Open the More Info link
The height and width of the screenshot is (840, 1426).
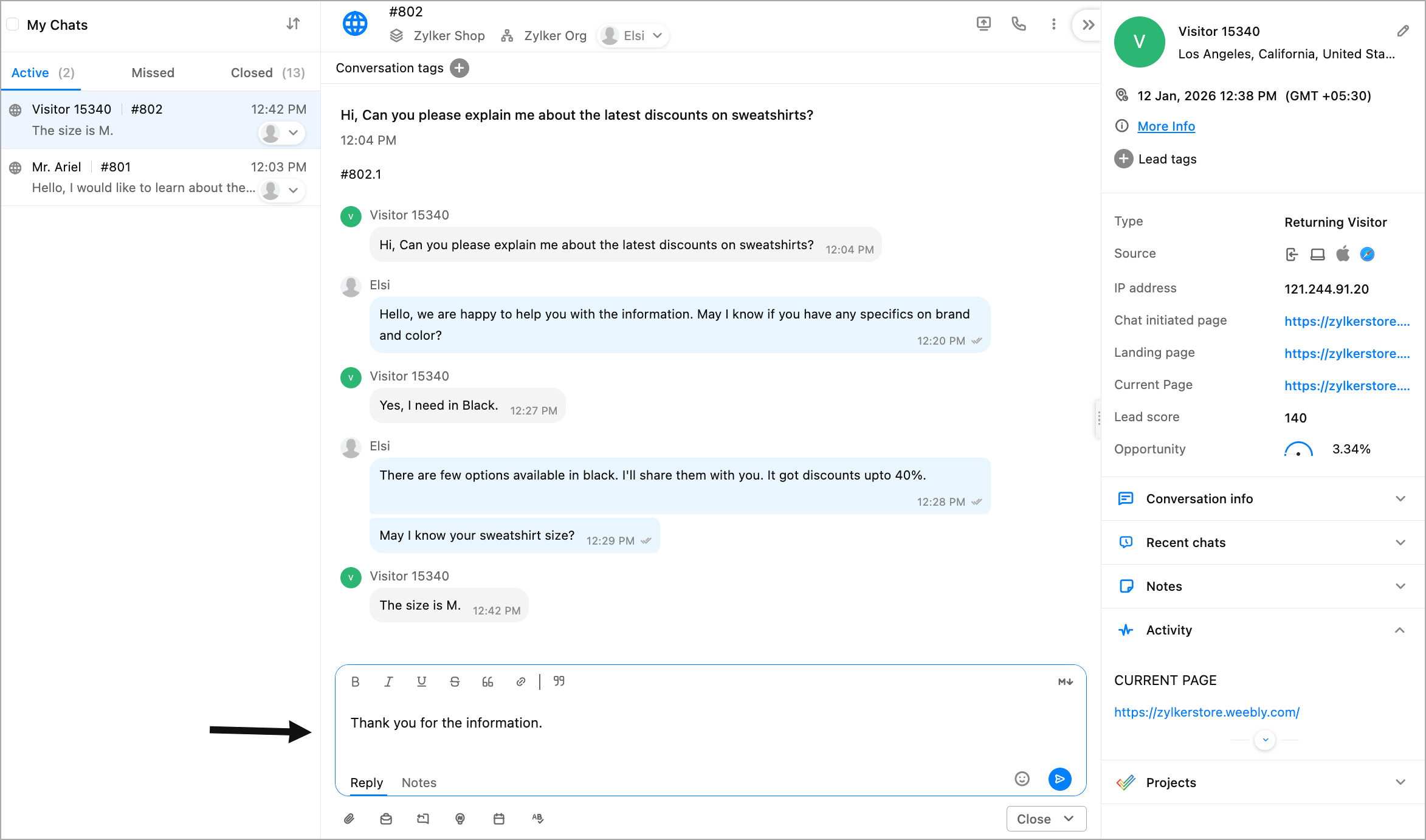pos(1166,126)
